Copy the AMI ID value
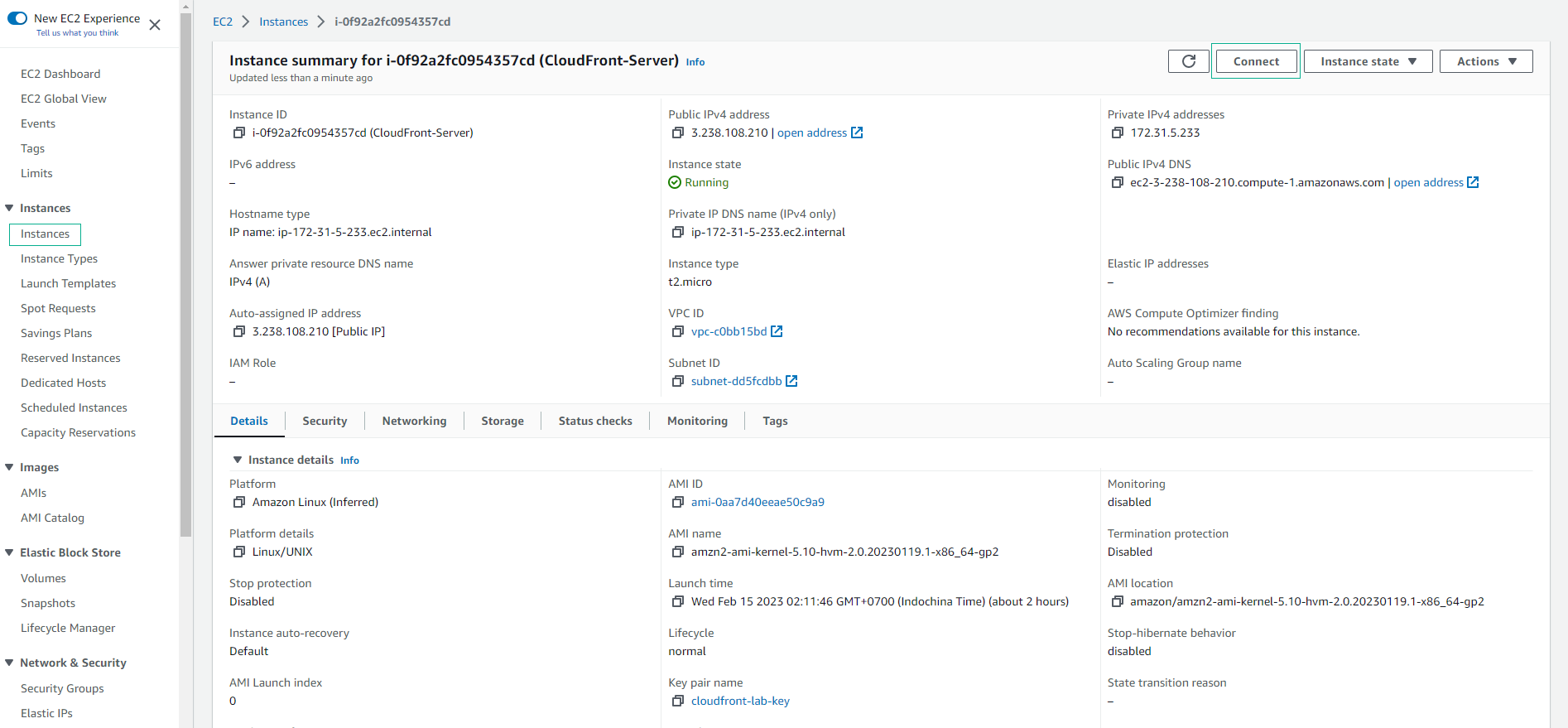 tap(678, 502)
